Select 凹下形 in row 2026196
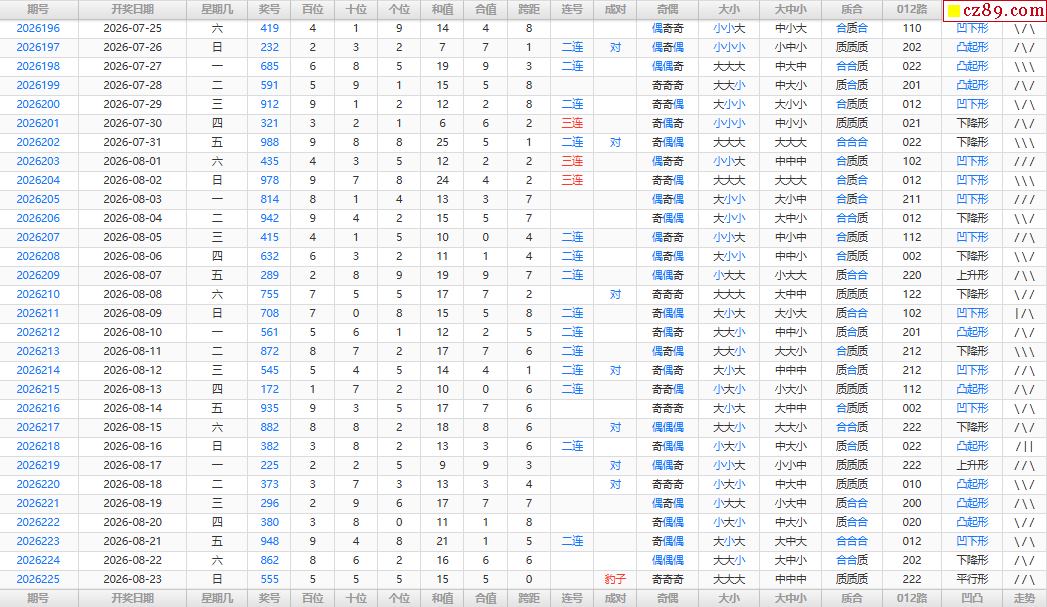1047x607 pixels. pyautogui.click(x=972, y=29)
